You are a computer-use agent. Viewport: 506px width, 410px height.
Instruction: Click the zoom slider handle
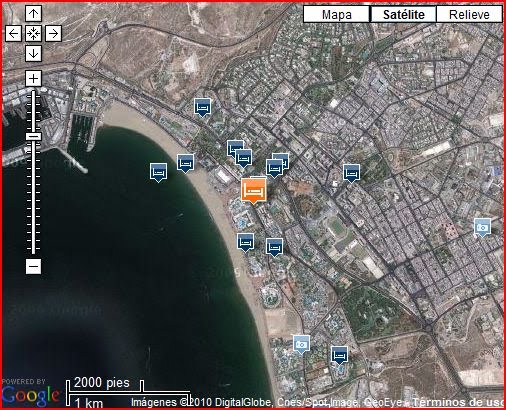(33, 136)
